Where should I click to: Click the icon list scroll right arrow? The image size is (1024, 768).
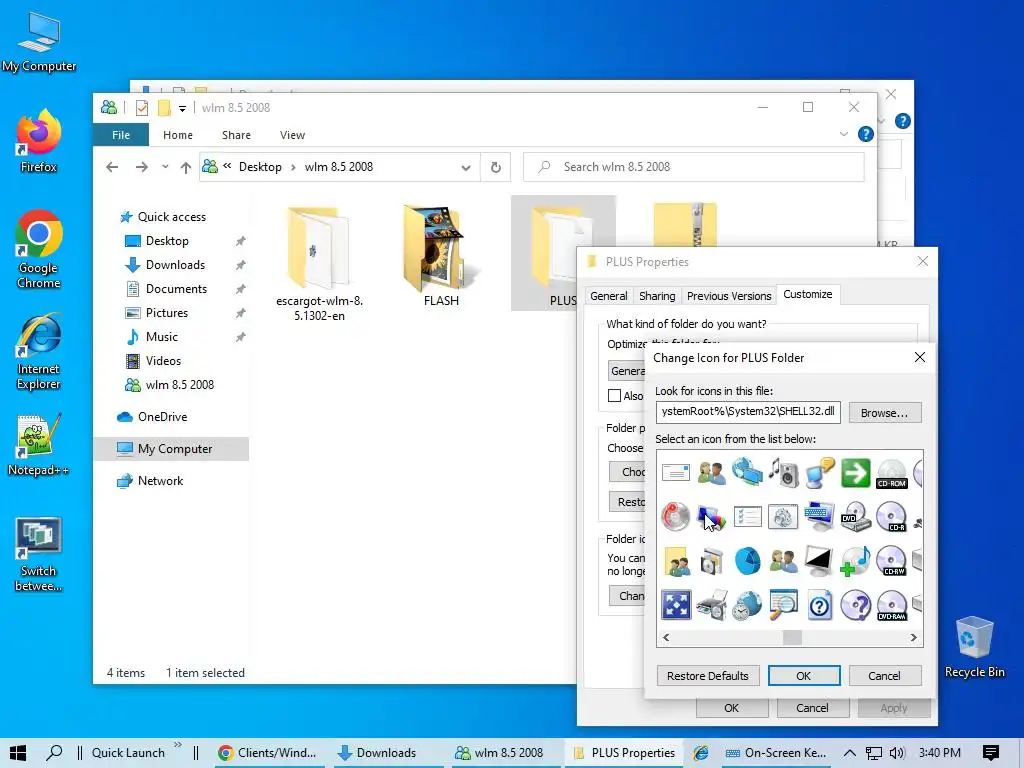pos(914,637)
